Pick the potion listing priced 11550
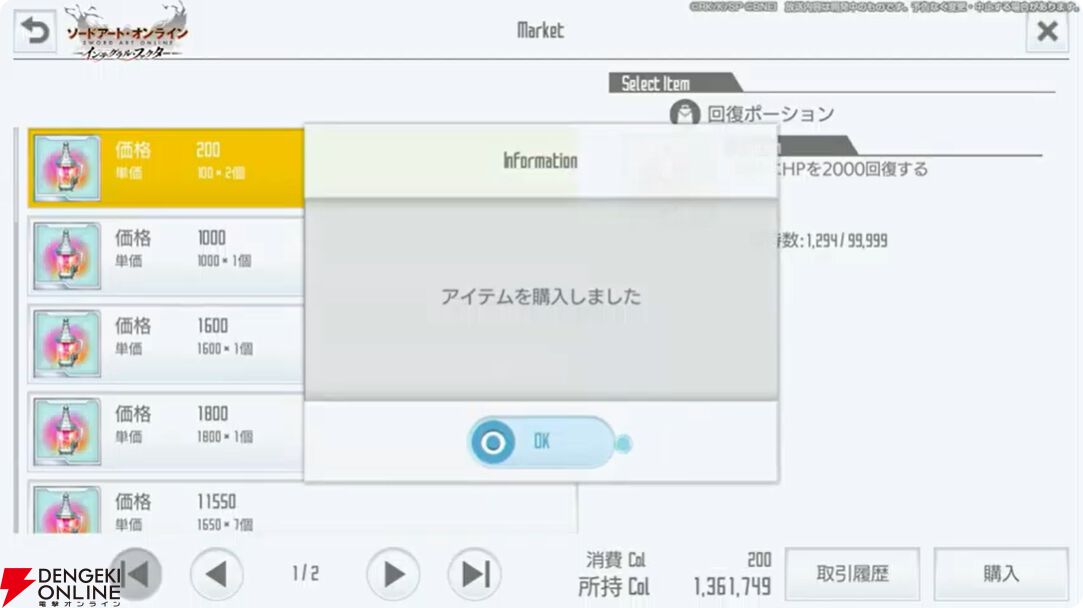This screenshot has height=608, width=1083. [303, 508]
